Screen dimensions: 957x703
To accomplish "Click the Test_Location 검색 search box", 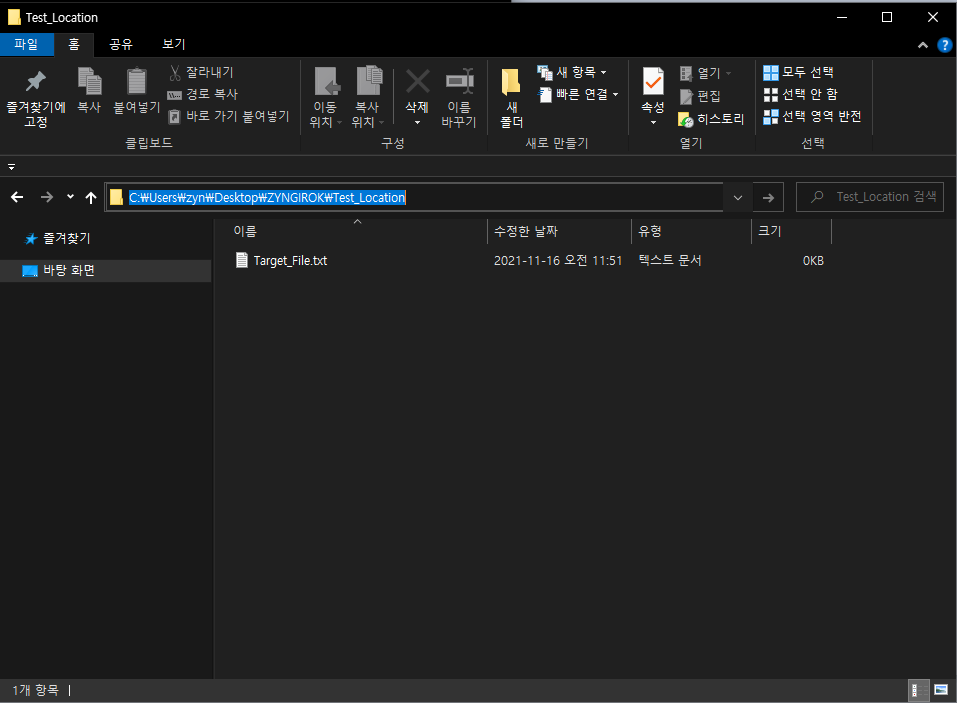I will (870, 197).
